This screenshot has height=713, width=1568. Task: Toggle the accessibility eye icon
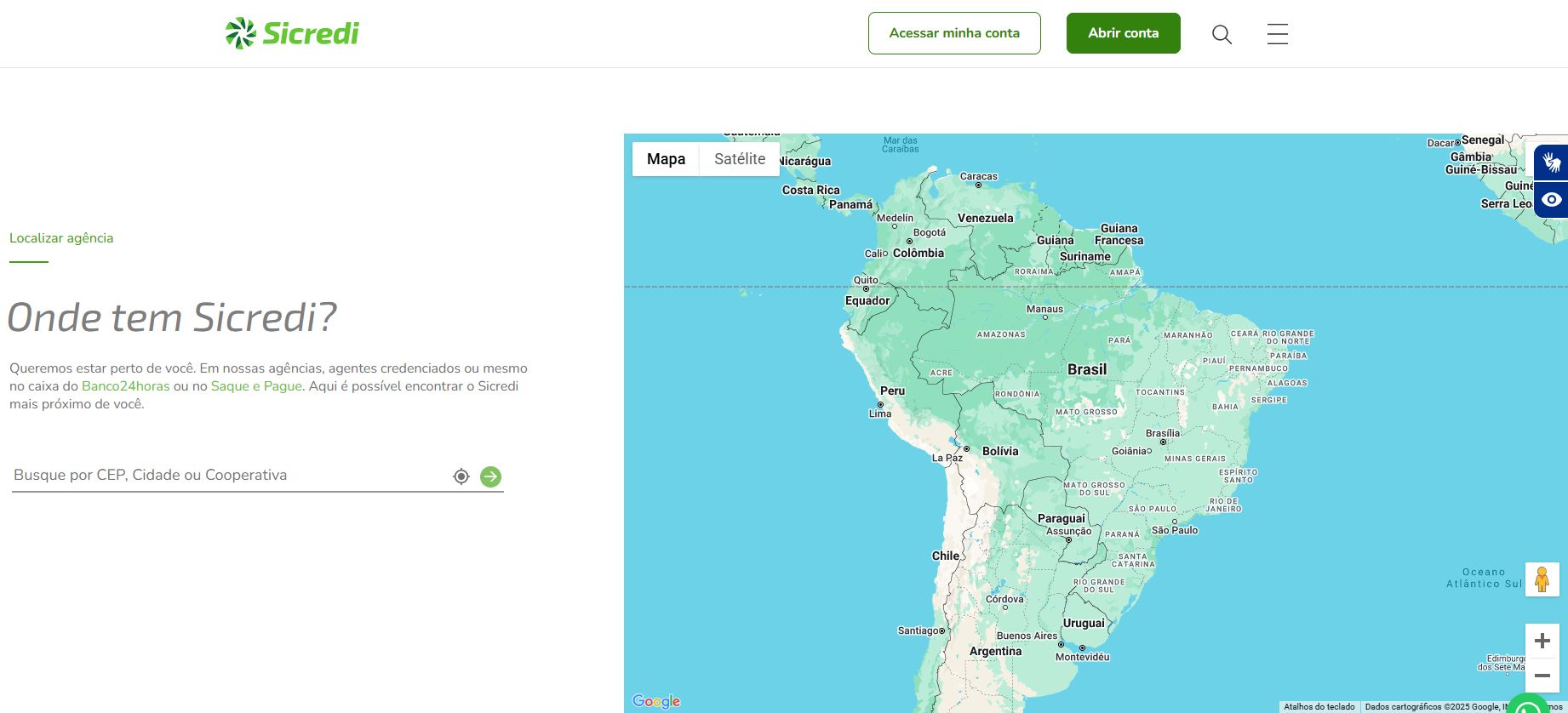coord(1551,200)
